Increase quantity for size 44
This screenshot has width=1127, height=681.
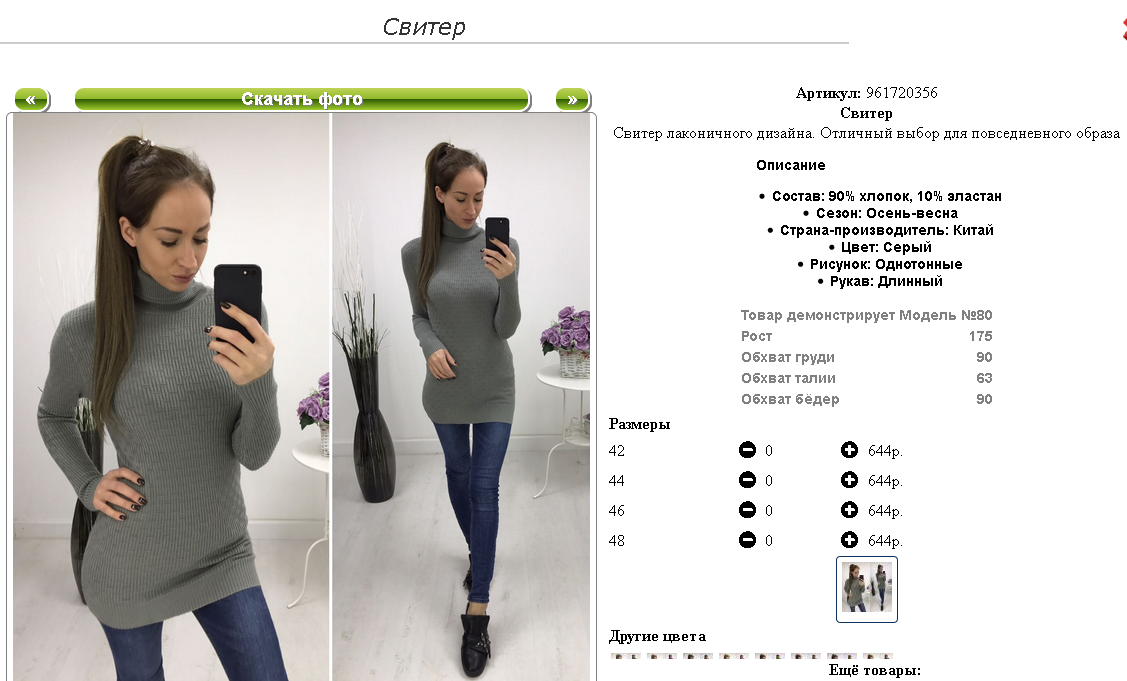tap(849, 480)
